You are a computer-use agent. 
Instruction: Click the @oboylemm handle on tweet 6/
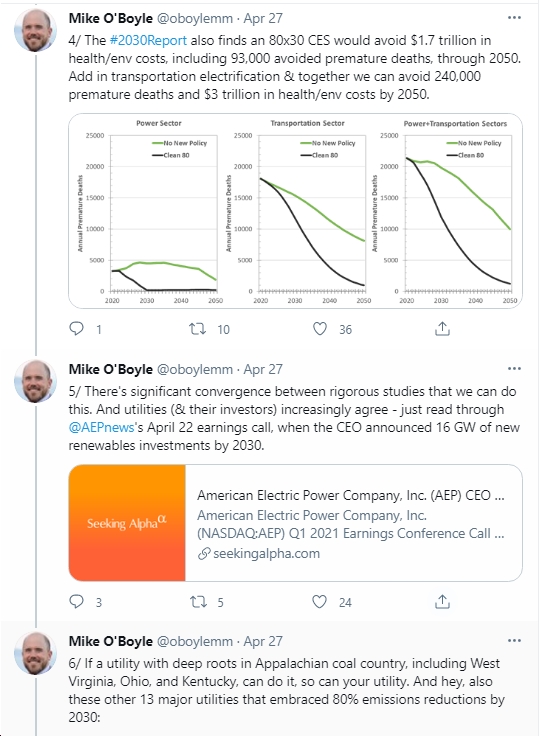195,641
